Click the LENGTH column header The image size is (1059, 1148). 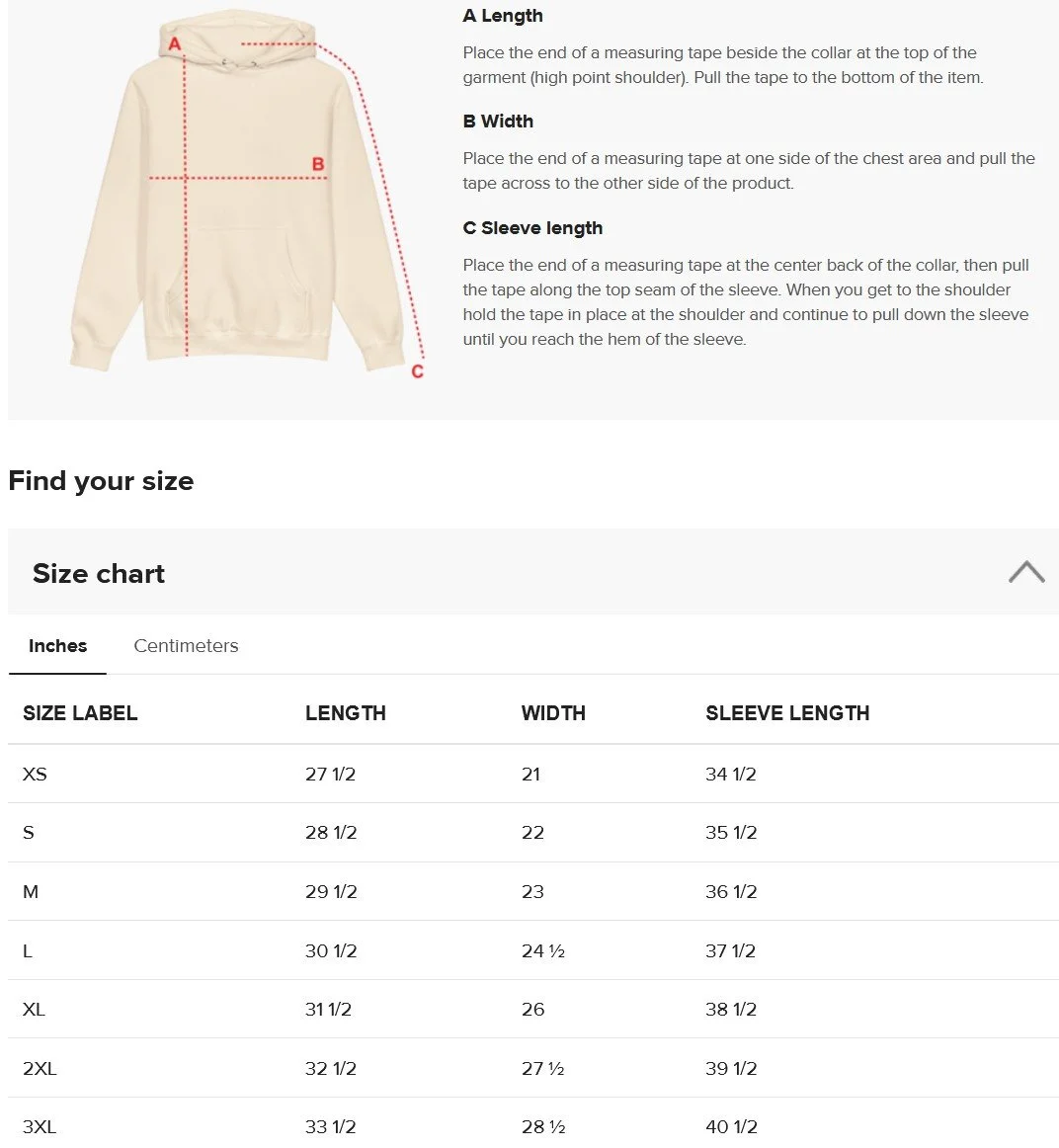(x=346, y=713)
